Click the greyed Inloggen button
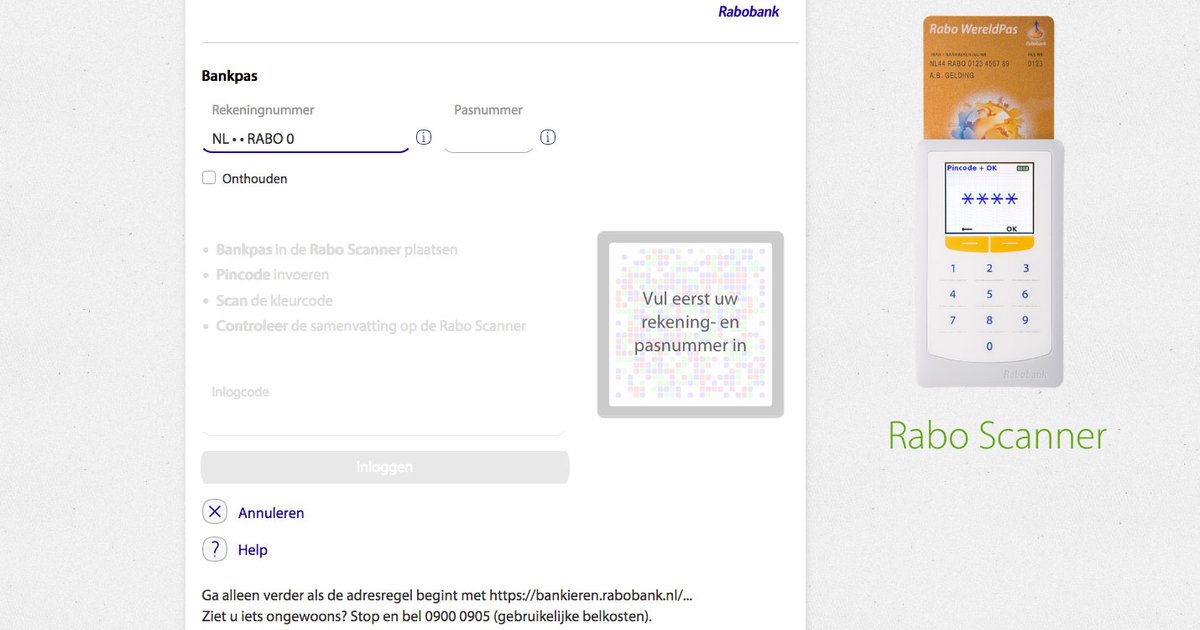The width and height of the screenshot is (1200, 630). coord(385,467)
